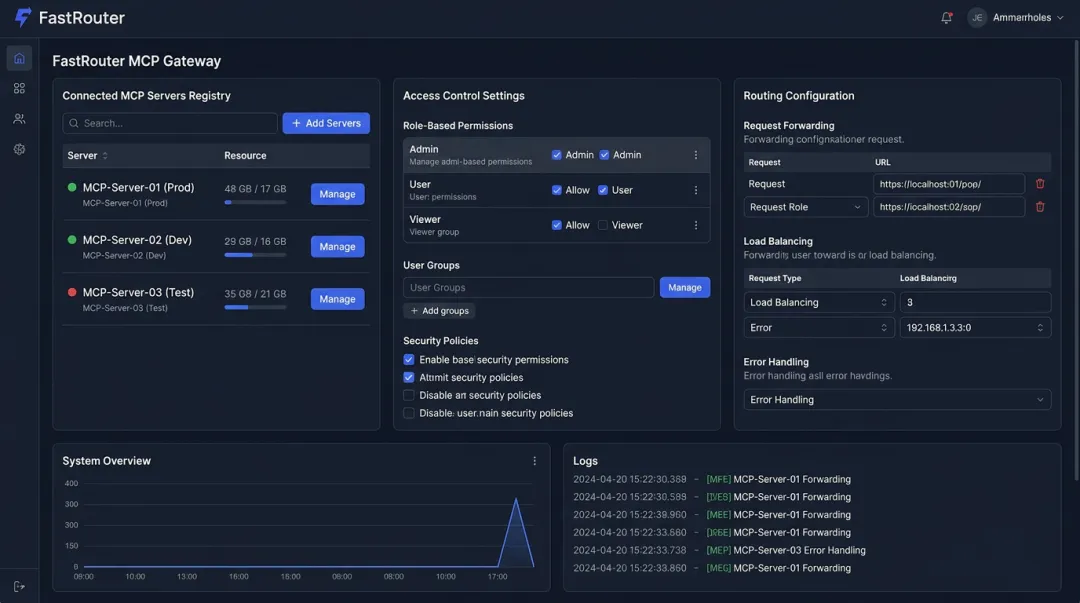Click the Request Type column header
The image size is (1080, 603).
(775, 278)
